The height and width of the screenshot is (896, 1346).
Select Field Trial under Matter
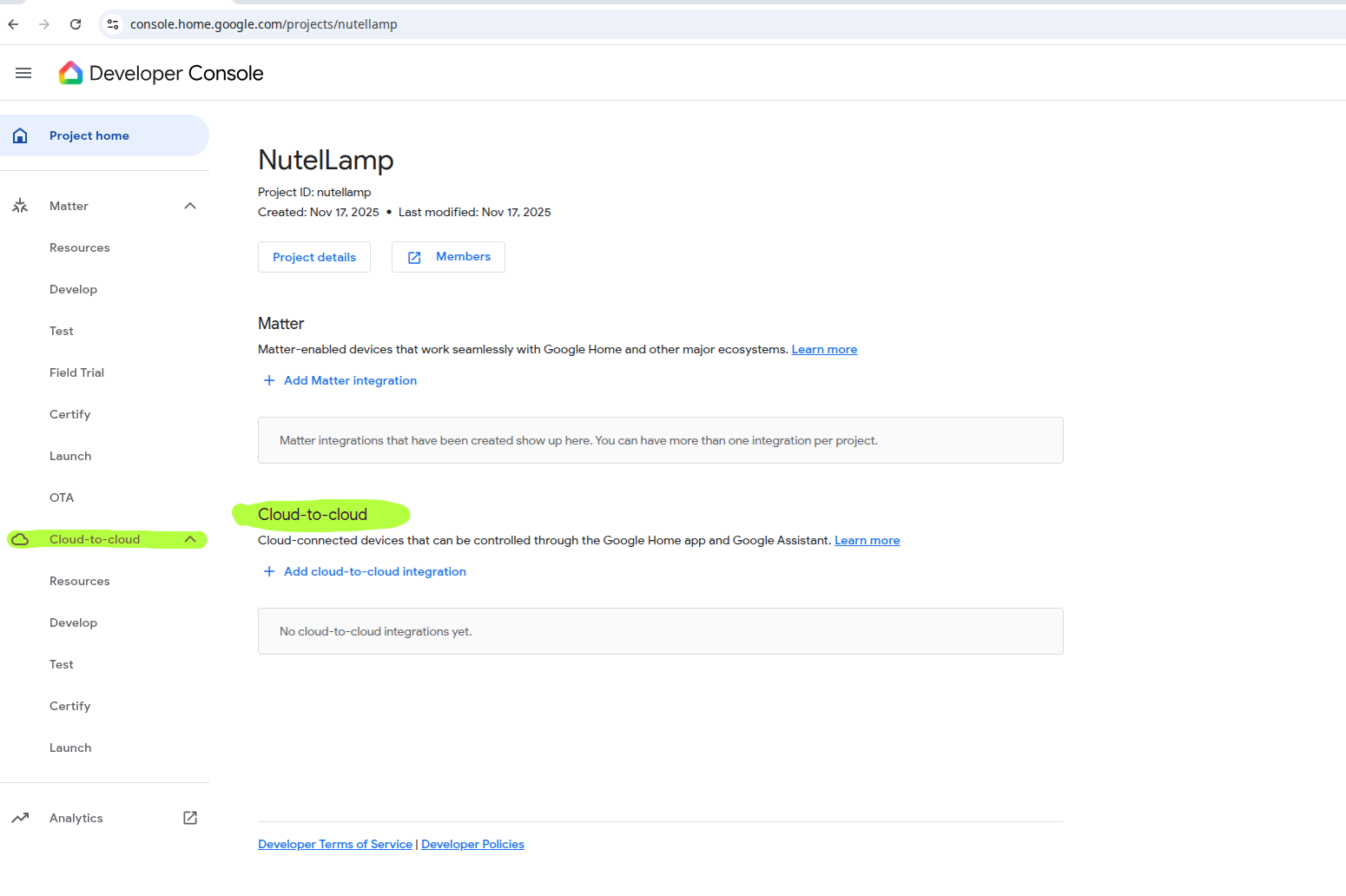(76, 372)
